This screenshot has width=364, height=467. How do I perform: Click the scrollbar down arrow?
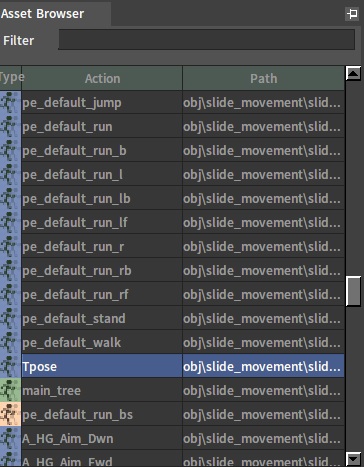pyautogui.click(x=353, y=459)
